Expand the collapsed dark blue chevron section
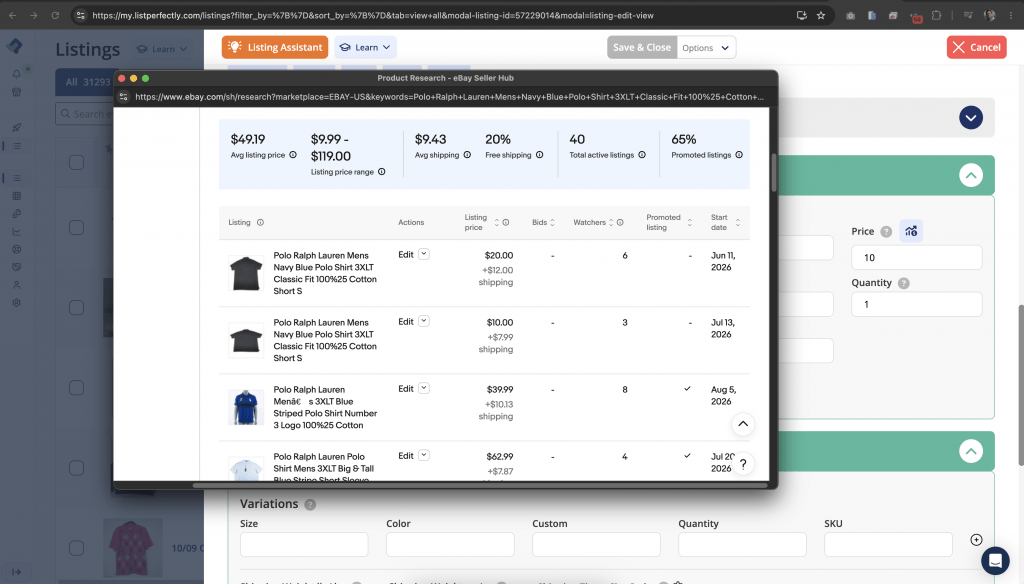The height and width of the screenshot is (584, 1024). pyautogui.click(x=971, y=118)
